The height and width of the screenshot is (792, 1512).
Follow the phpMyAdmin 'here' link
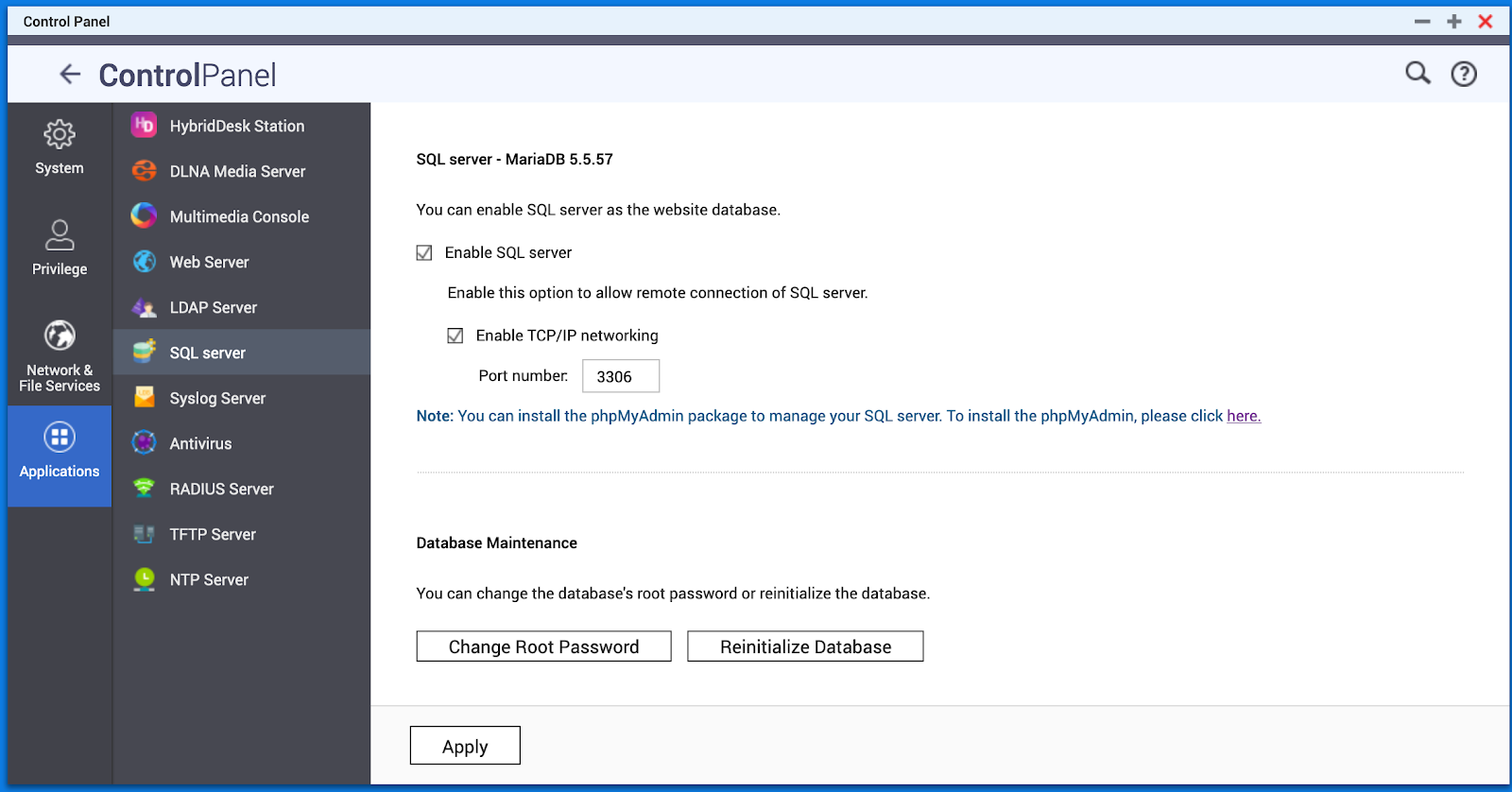click(1243, 416)
